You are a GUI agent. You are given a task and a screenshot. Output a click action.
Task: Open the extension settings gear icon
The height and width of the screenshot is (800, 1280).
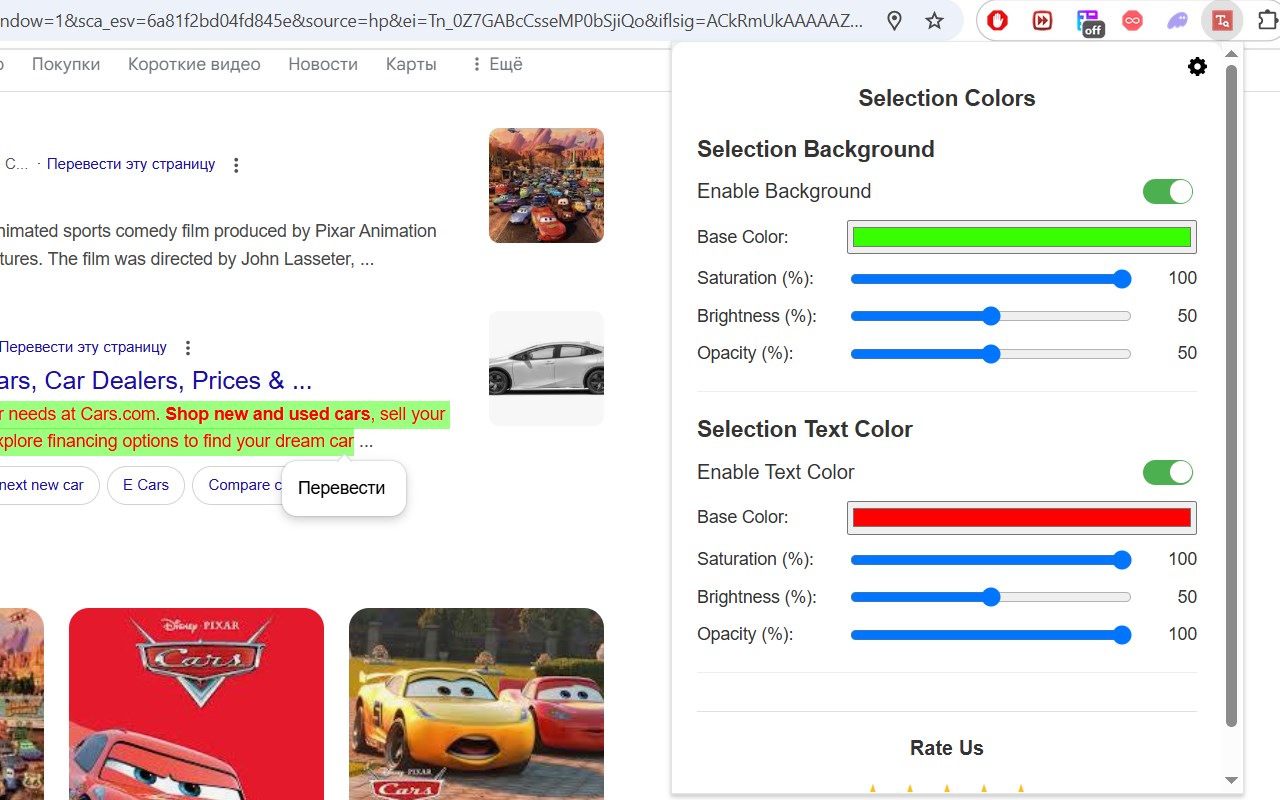[x=1197, y=67]
